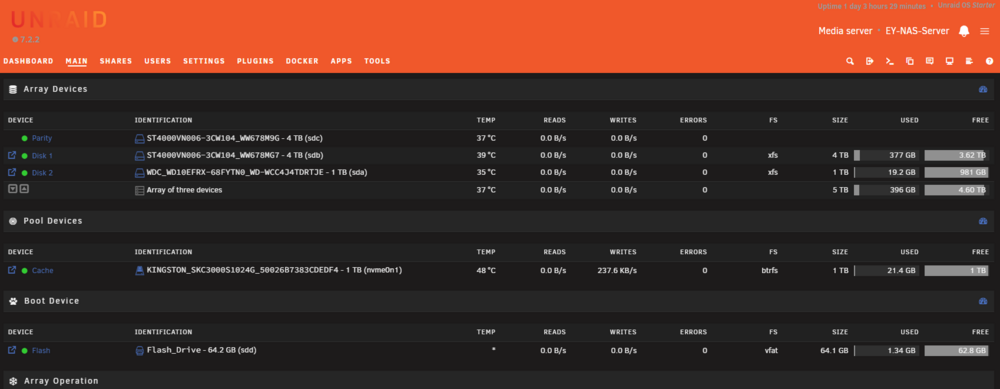The image size is (1000, 389).
Task: Go to the Dashboard tab
Action: coord(28,61)
